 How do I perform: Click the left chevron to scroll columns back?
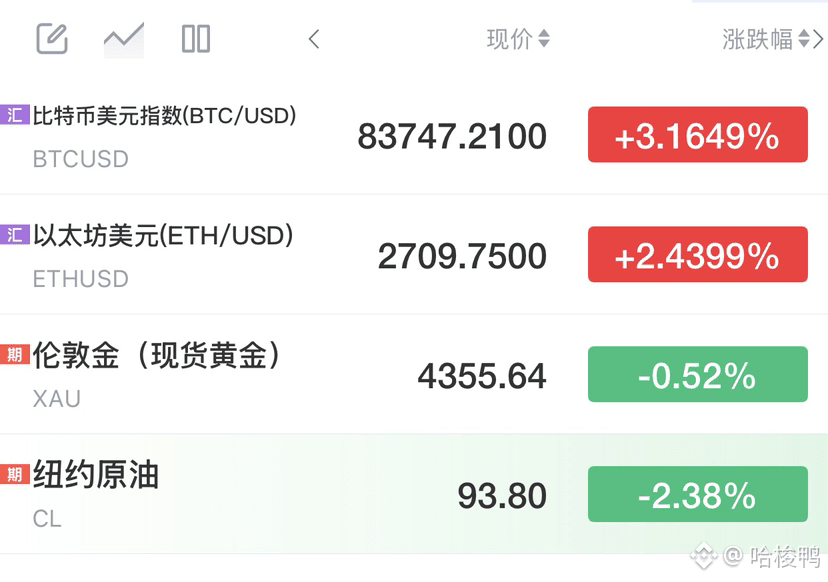pyautogui.click(x=314, y=39)
